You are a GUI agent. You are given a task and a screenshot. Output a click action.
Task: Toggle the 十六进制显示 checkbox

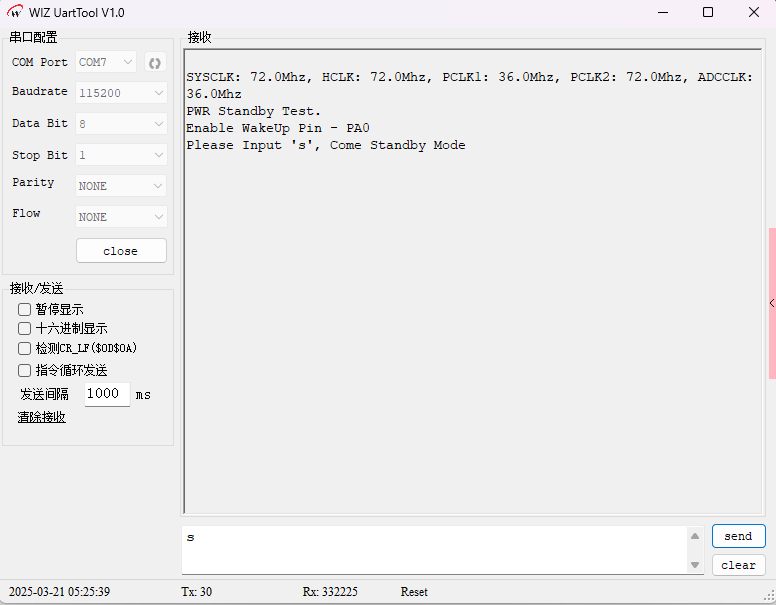click(x=25, y=329)
